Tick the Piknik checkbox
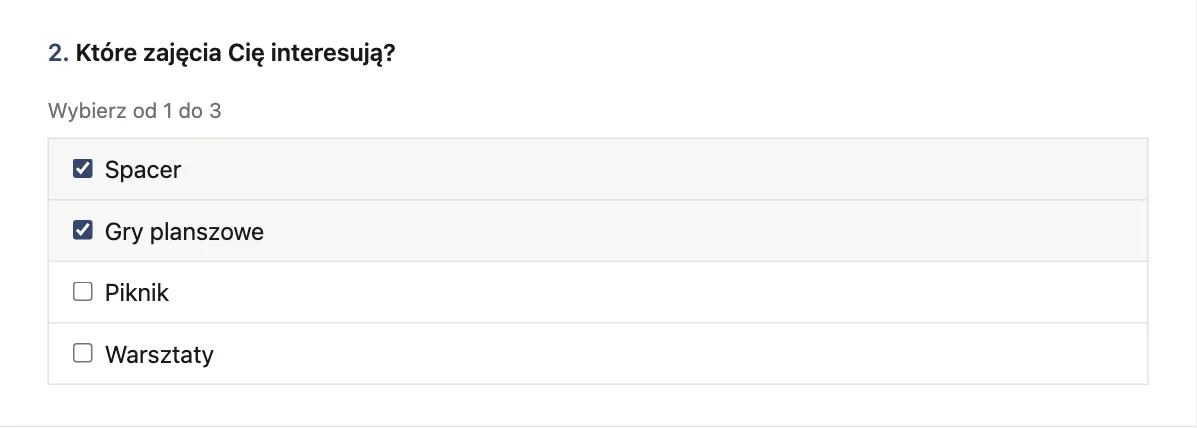Screen dimensions: 1197x428 (82, 291)
